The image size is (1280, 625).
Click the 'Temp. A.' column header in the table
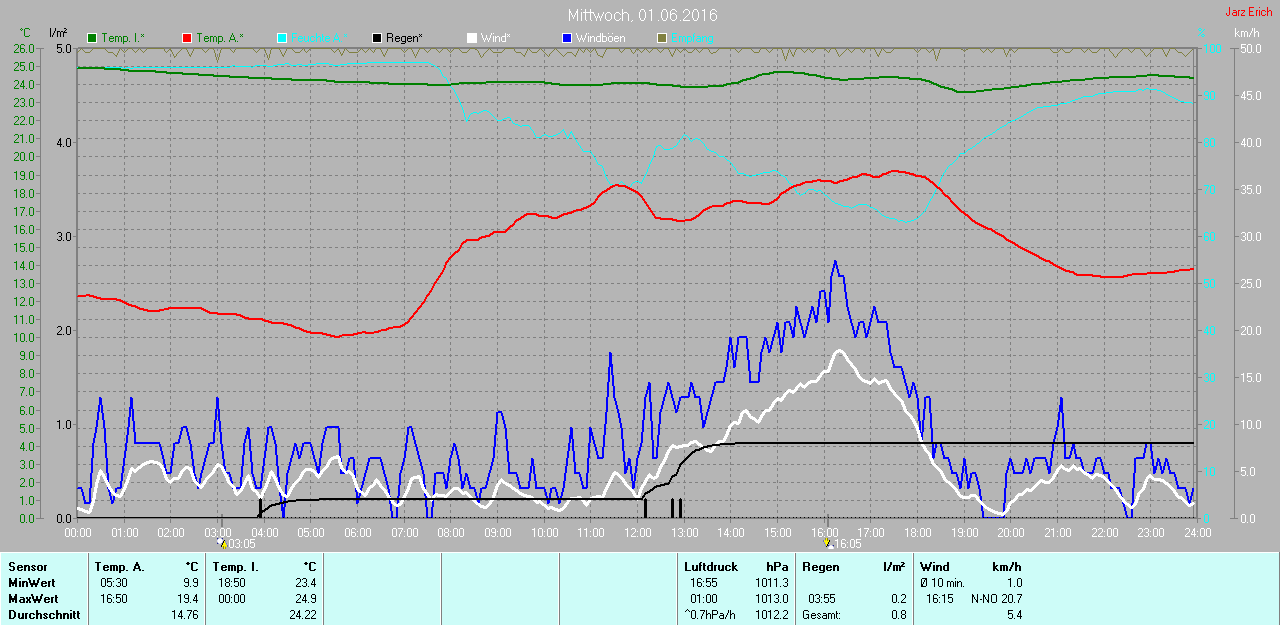[120, 567]
